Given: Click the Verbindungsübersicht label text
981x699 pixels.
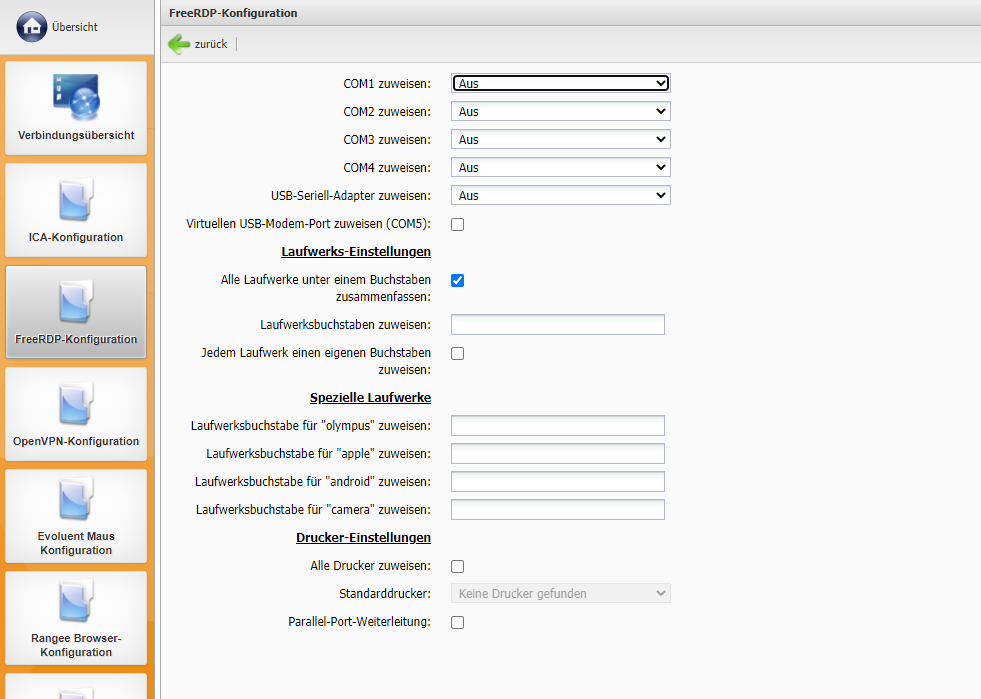Looking at the screenshot, I should coord(76,135).
